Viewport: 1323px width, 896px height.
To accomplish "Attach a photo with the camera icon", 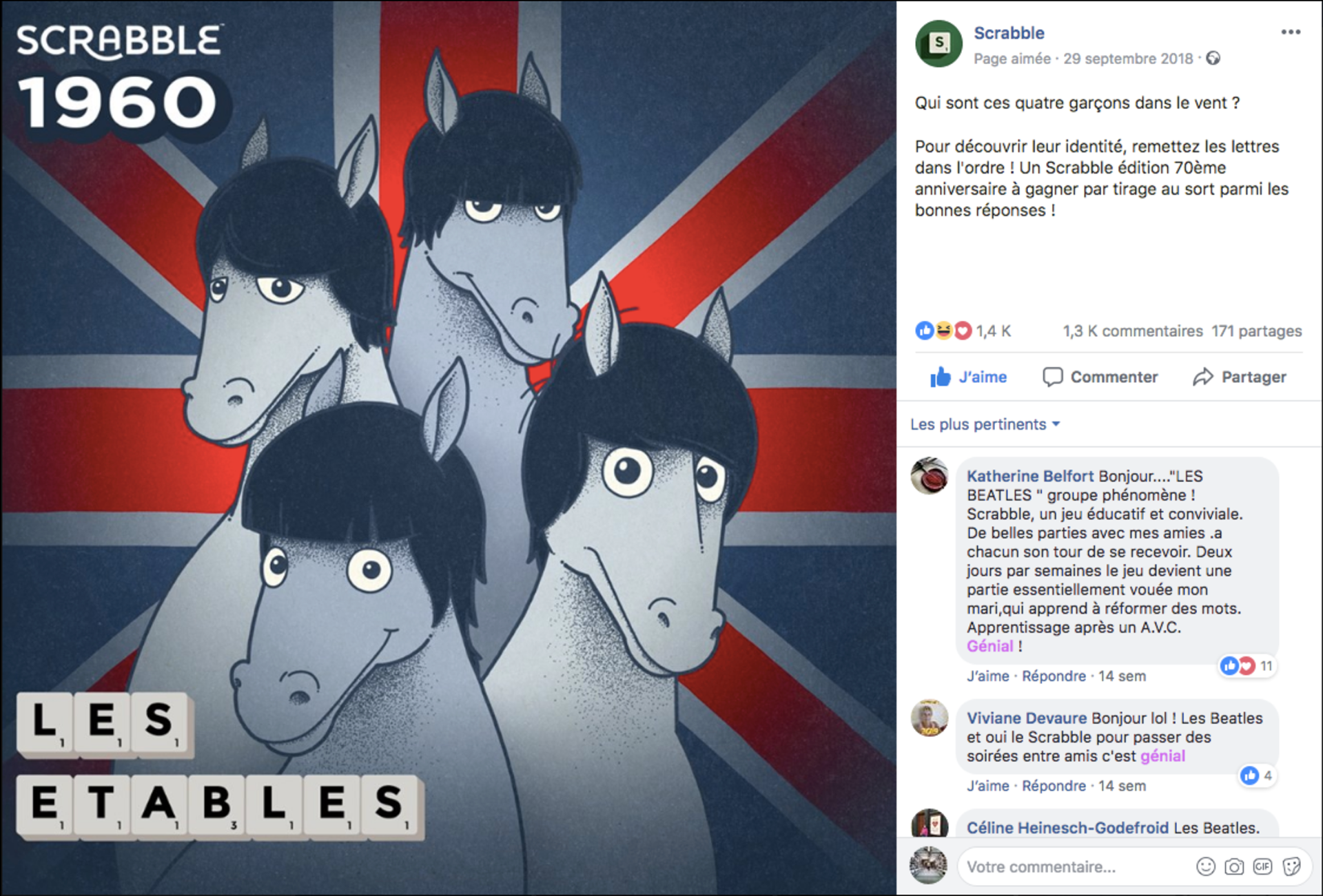I will [1234, 866].
